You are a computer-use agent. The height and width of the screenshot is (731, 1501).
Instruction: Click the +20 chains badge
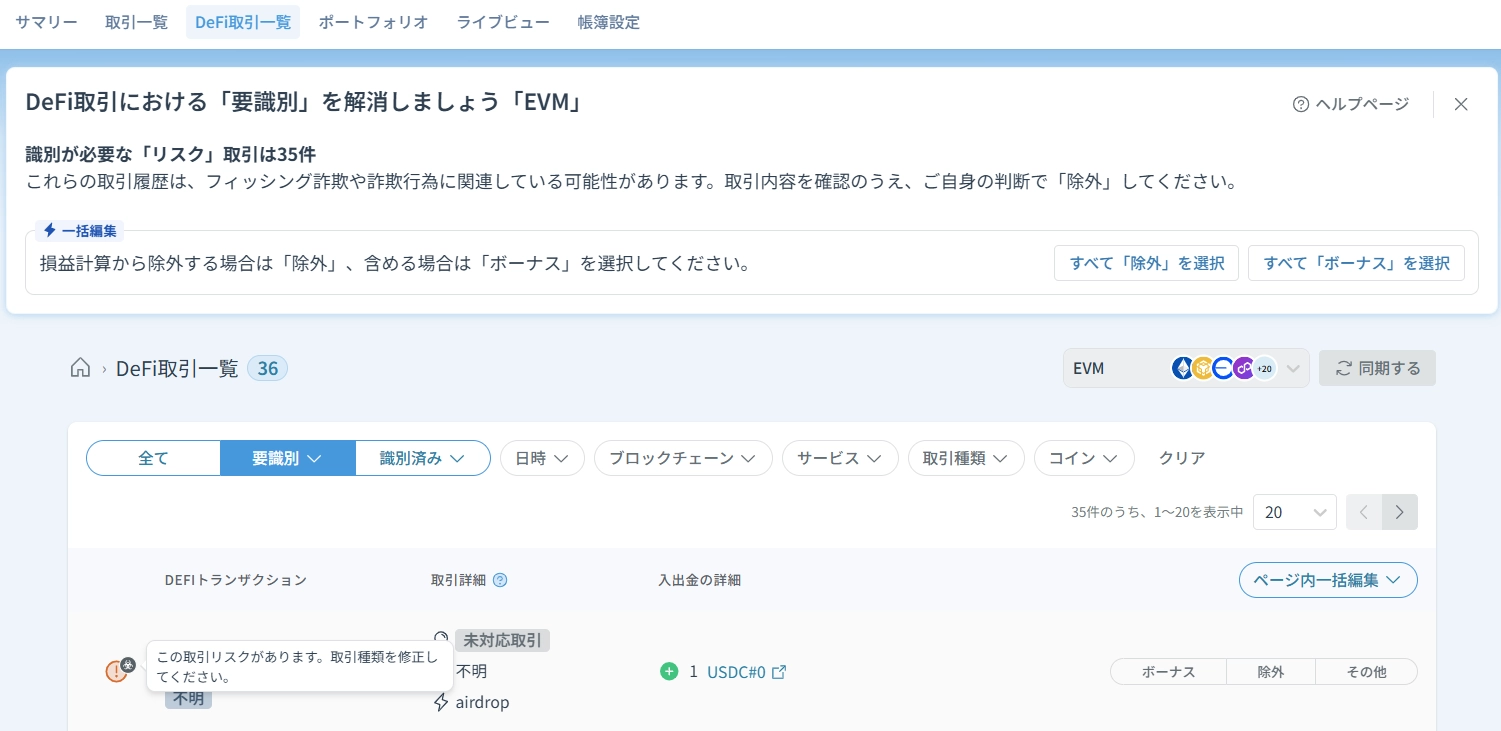(1265, 368)
